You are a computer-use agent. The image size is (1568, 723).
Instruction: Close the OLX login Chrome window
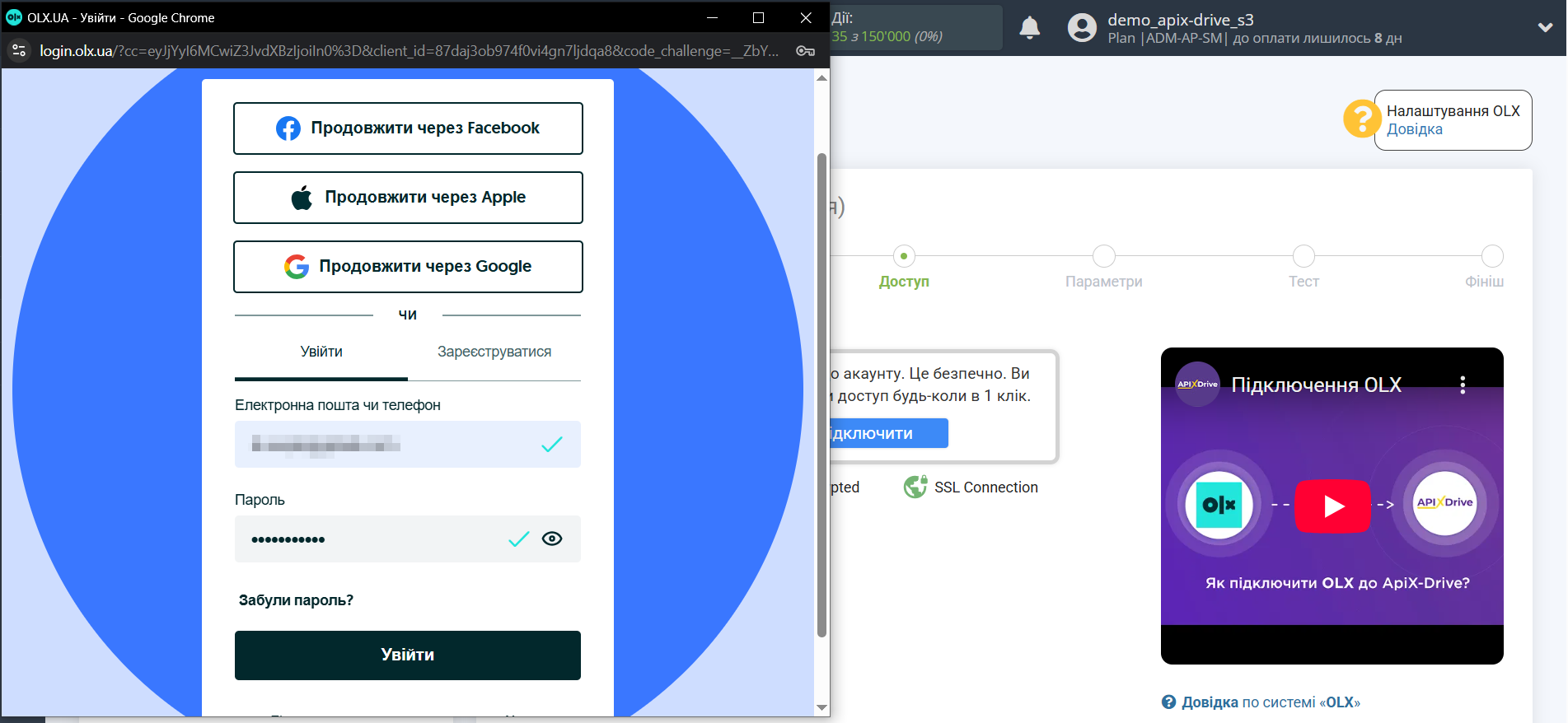coord(806,17)
